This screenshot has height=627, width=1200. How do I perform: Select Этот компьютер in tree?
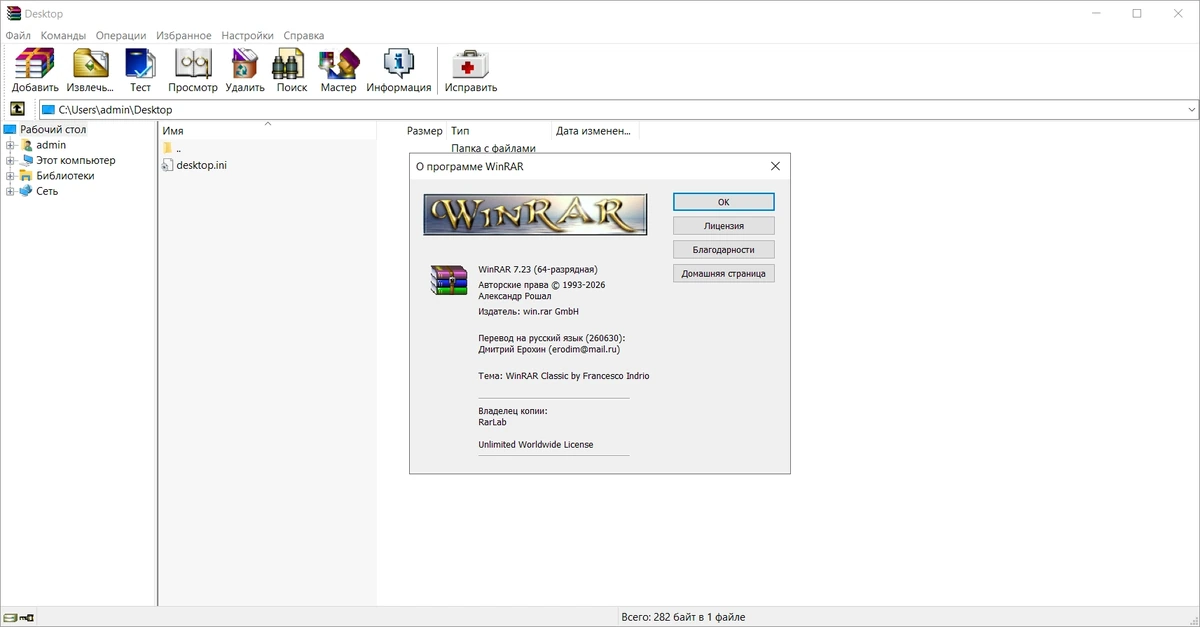pyautogui.click(x=76, y=160)
